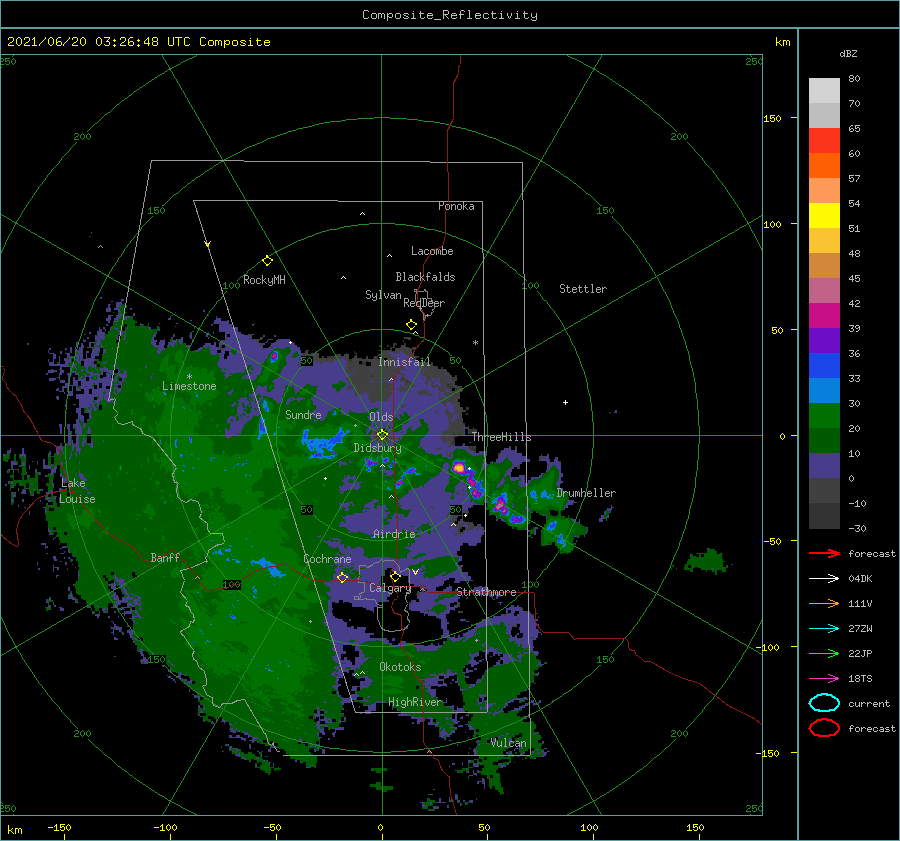Click the dBZ legend heading

tap(848, 54)
